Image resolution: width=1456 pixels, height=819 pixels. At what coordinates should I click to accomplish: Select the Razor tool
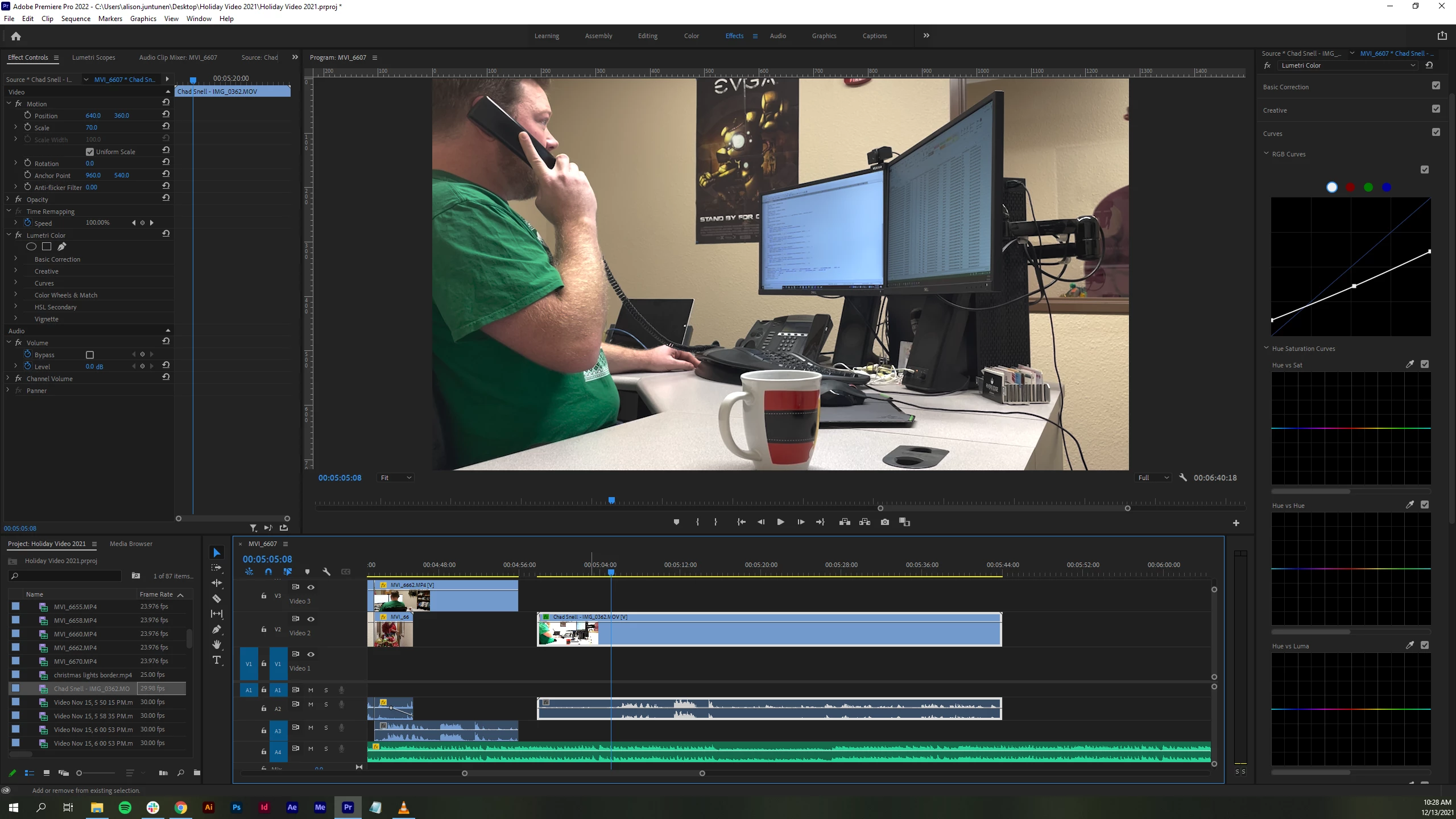[217, 598]
